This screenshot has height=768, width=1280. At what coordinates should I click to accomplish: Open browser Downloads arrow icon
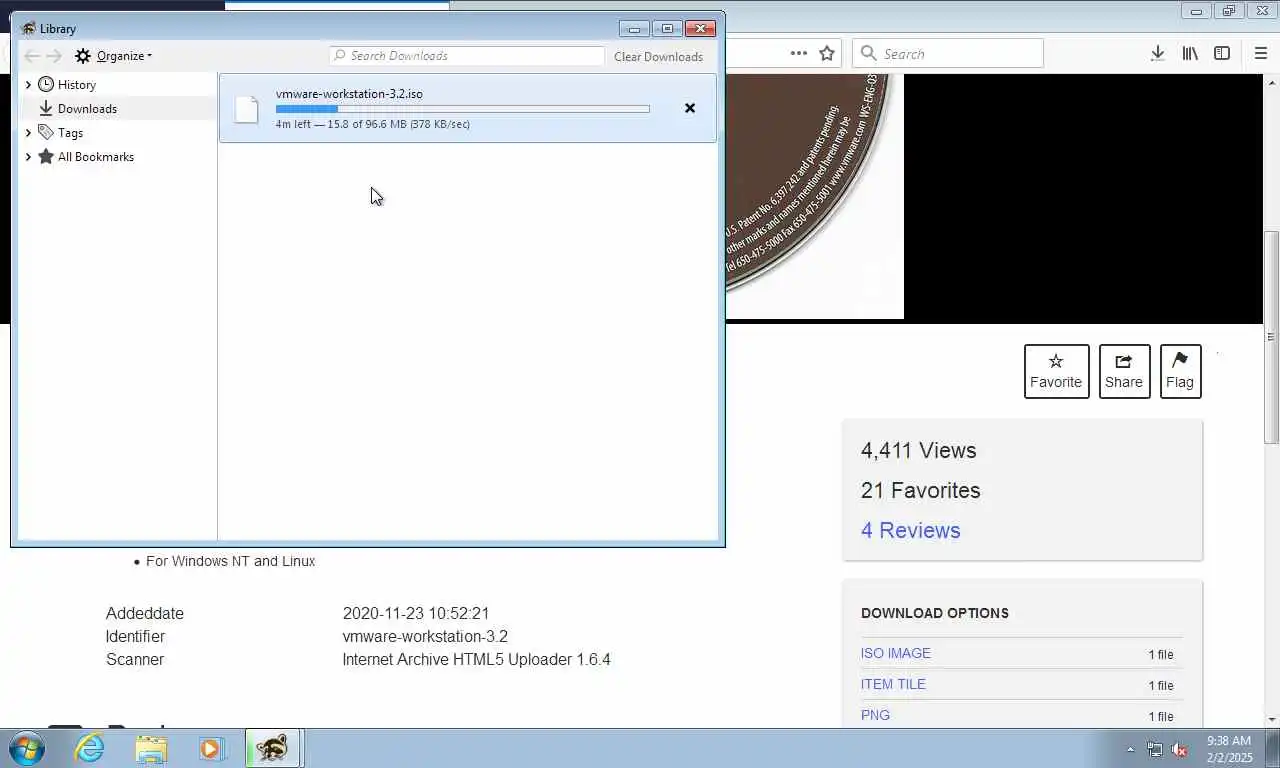point(1157,53)
